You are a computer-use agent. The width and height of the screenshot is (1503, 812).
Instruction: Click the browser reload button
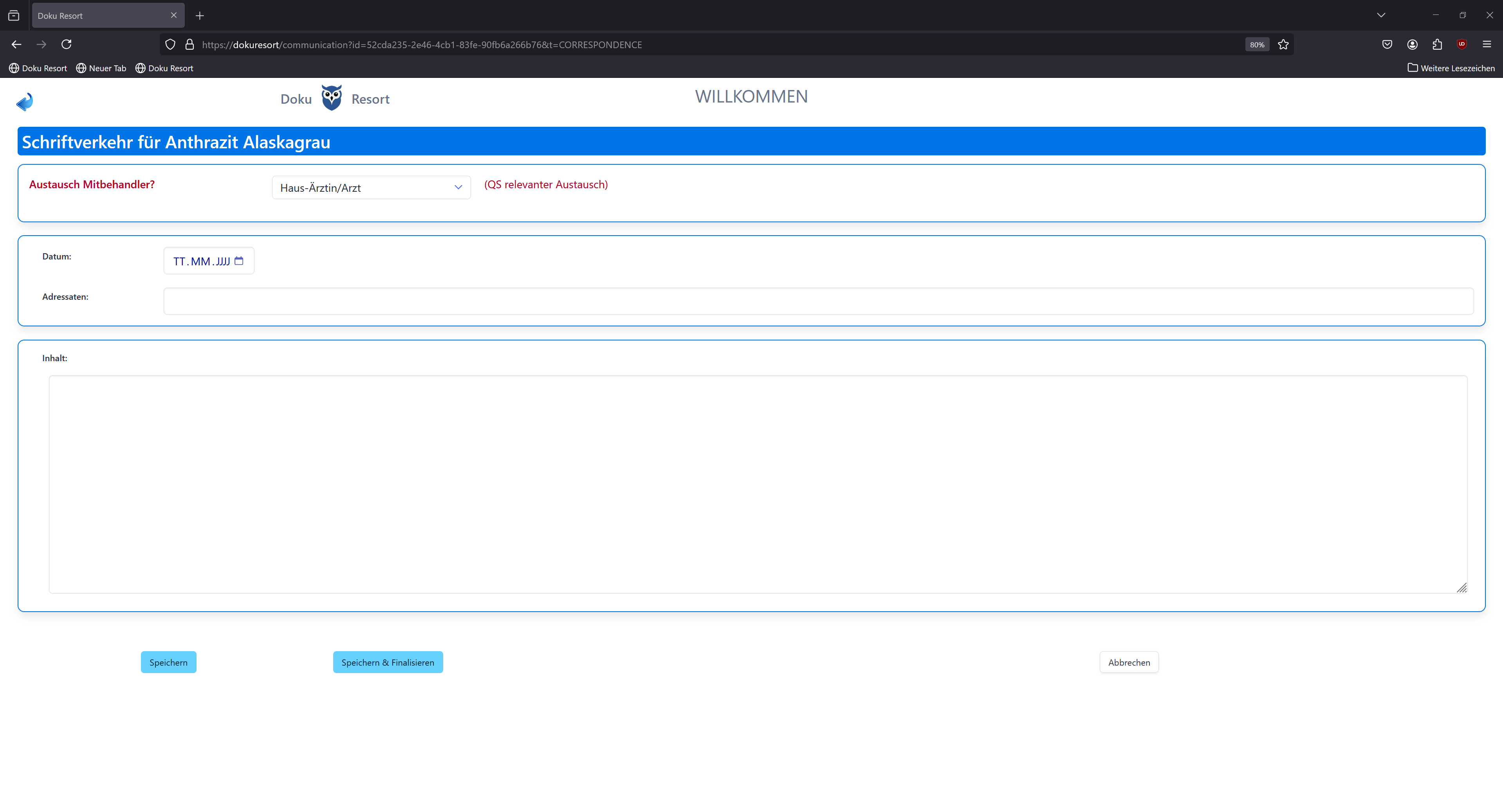click(67, 44)
